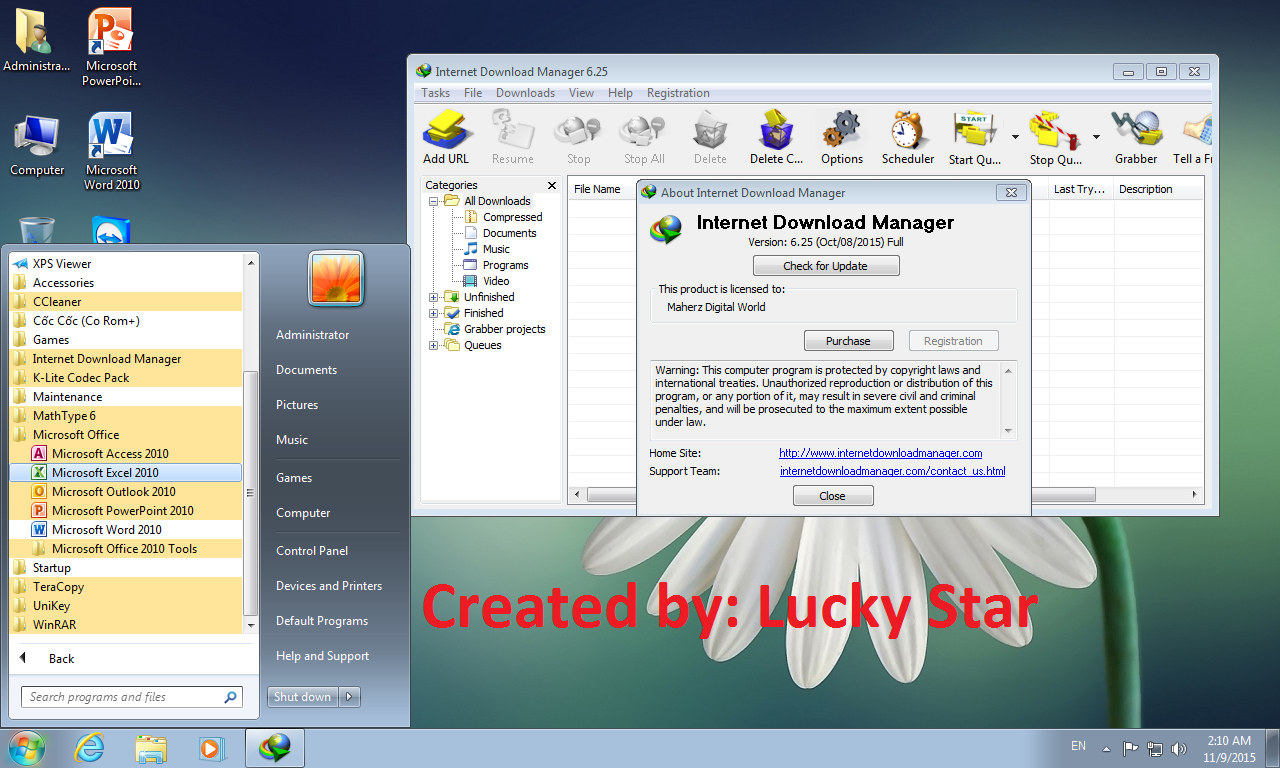Screen dimensions: 1280x768
Task: Click the File Name column header
Action: coord(603,189)
